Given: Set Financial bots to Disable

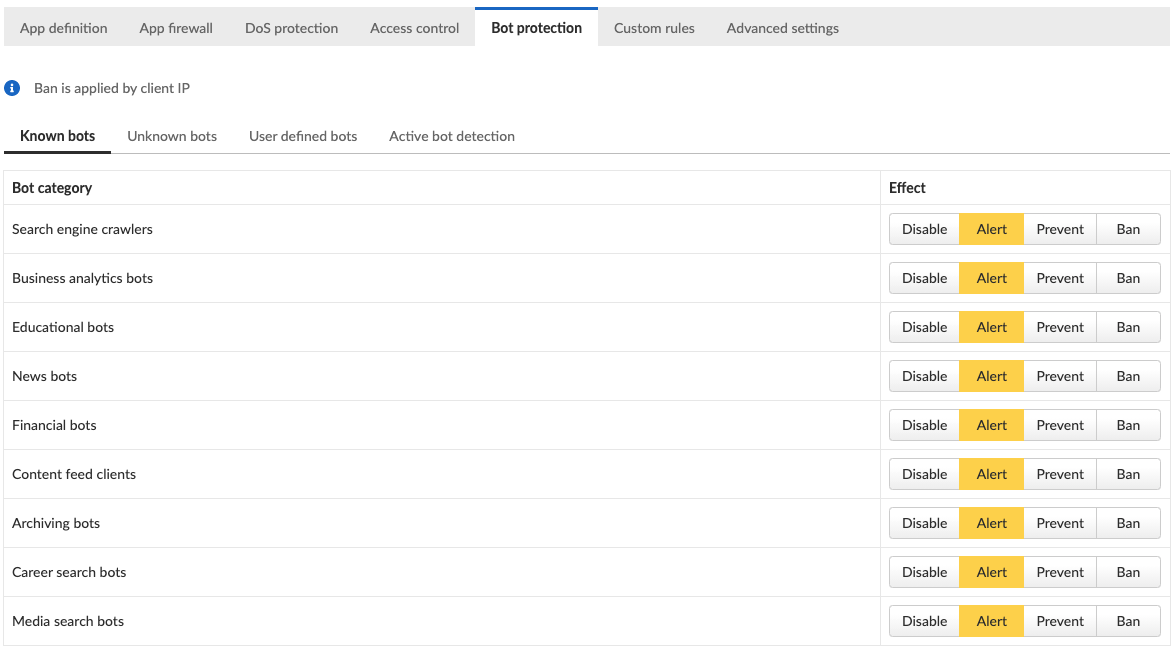Looking at the screenshot, I should pyautogui.click(x=924, y=426).
